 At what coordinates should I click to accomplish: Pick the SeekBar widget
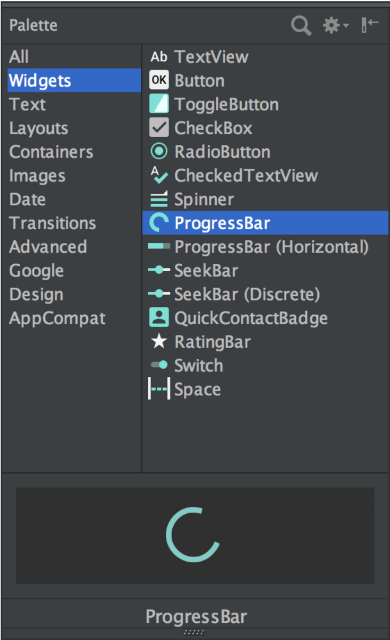[x=193, y=270]
